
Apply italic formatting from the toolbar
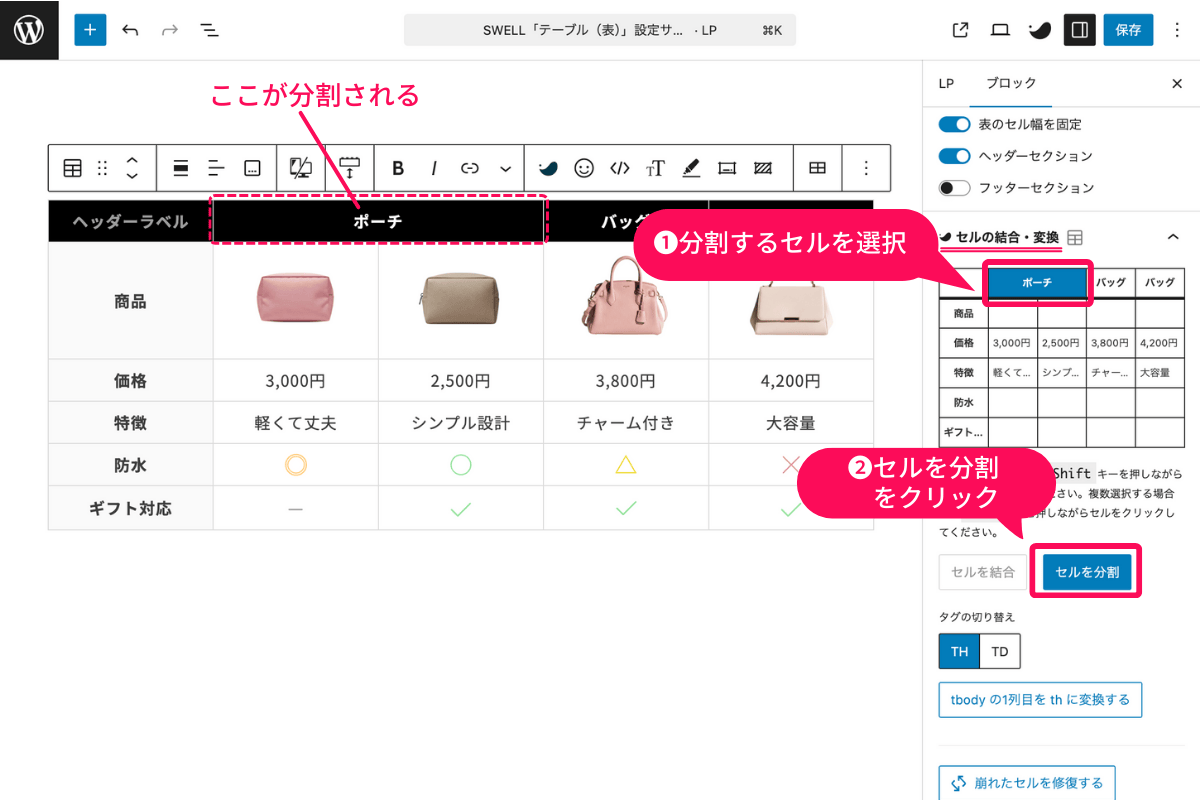coord(433,168)
